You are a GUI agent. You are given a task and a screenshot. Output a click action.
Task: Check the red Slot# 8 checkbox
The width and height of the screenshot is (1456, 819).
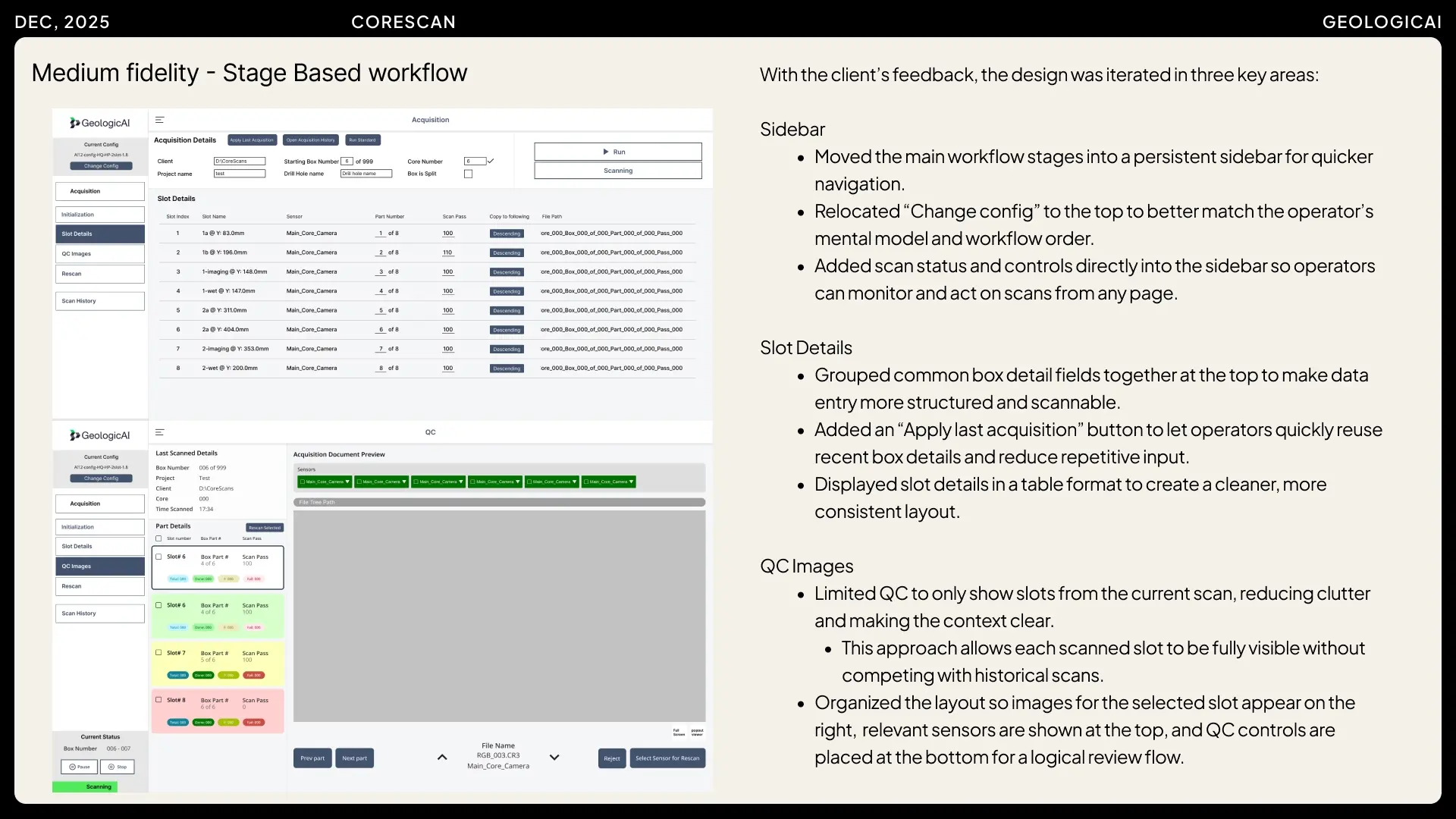pos(158,699)
